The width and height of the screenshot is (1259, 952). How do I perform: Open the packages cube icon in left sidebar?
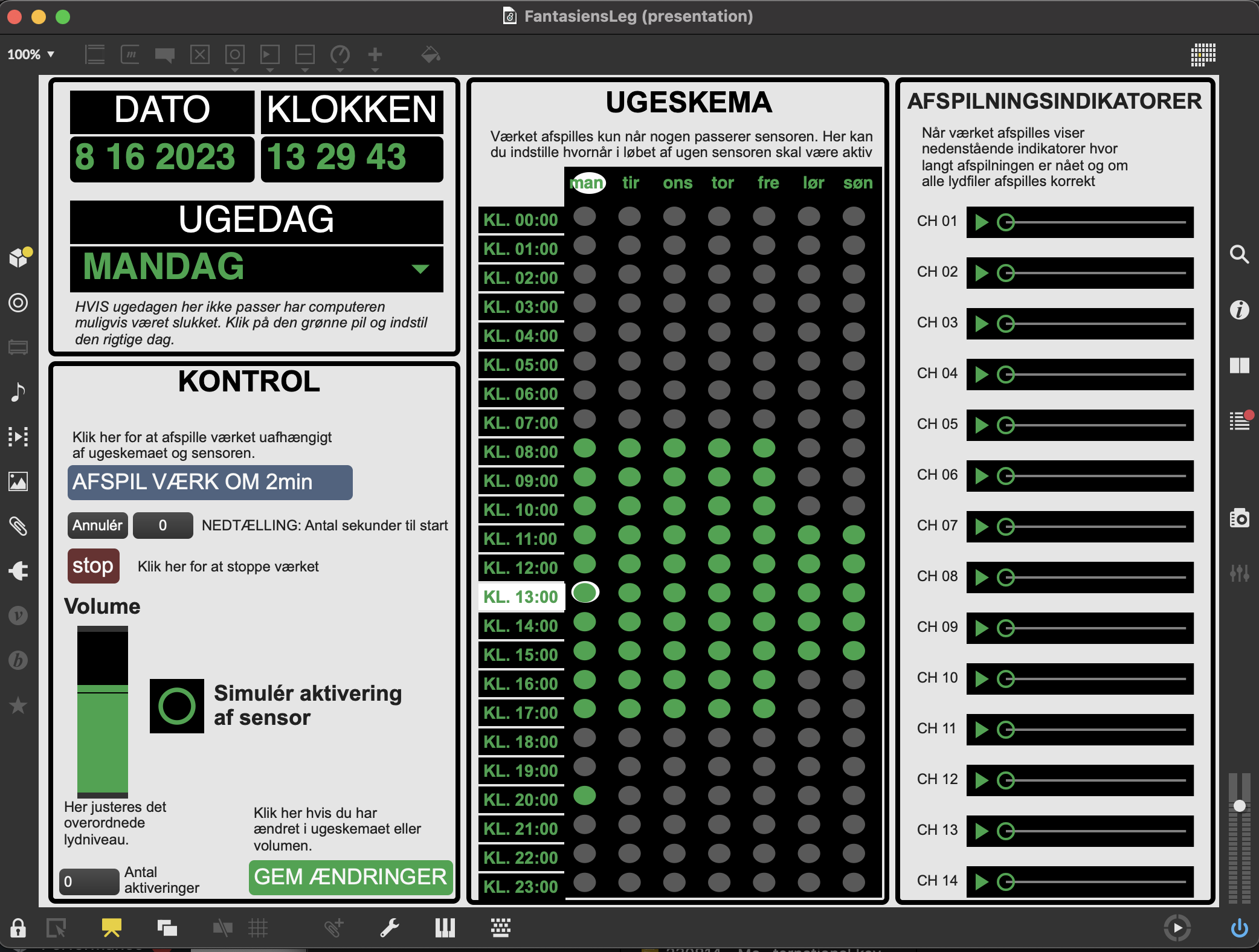click(x=19, y=257)
